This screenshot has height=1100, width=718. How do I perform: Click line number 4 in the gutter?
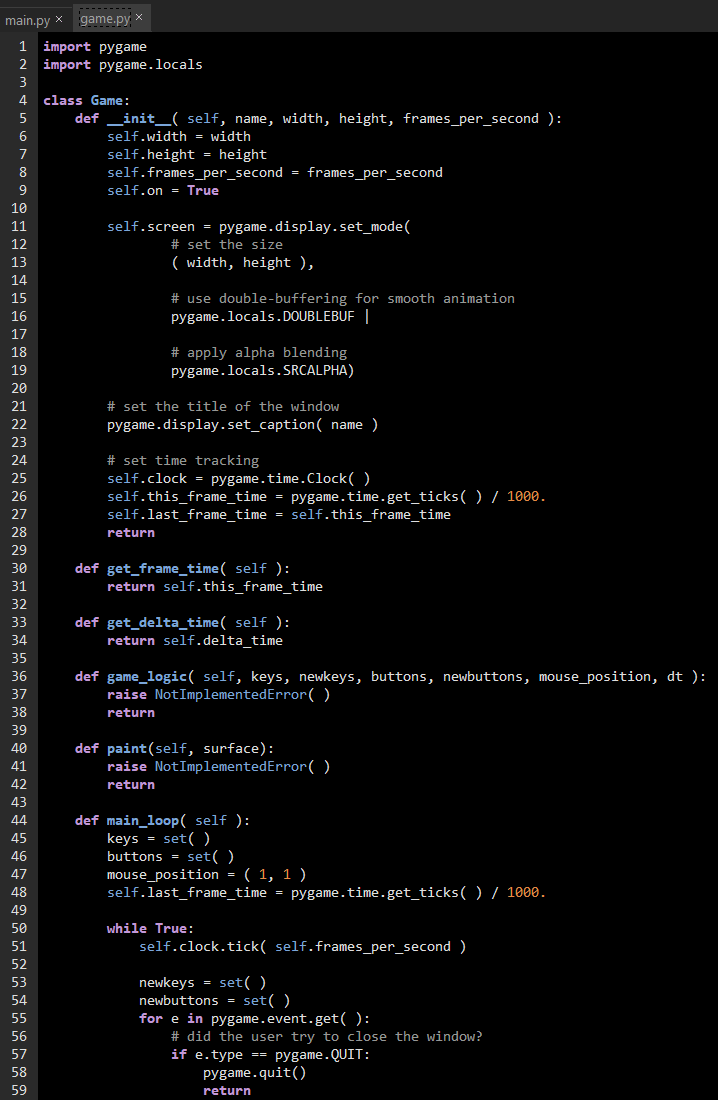[x=23, y=100]
